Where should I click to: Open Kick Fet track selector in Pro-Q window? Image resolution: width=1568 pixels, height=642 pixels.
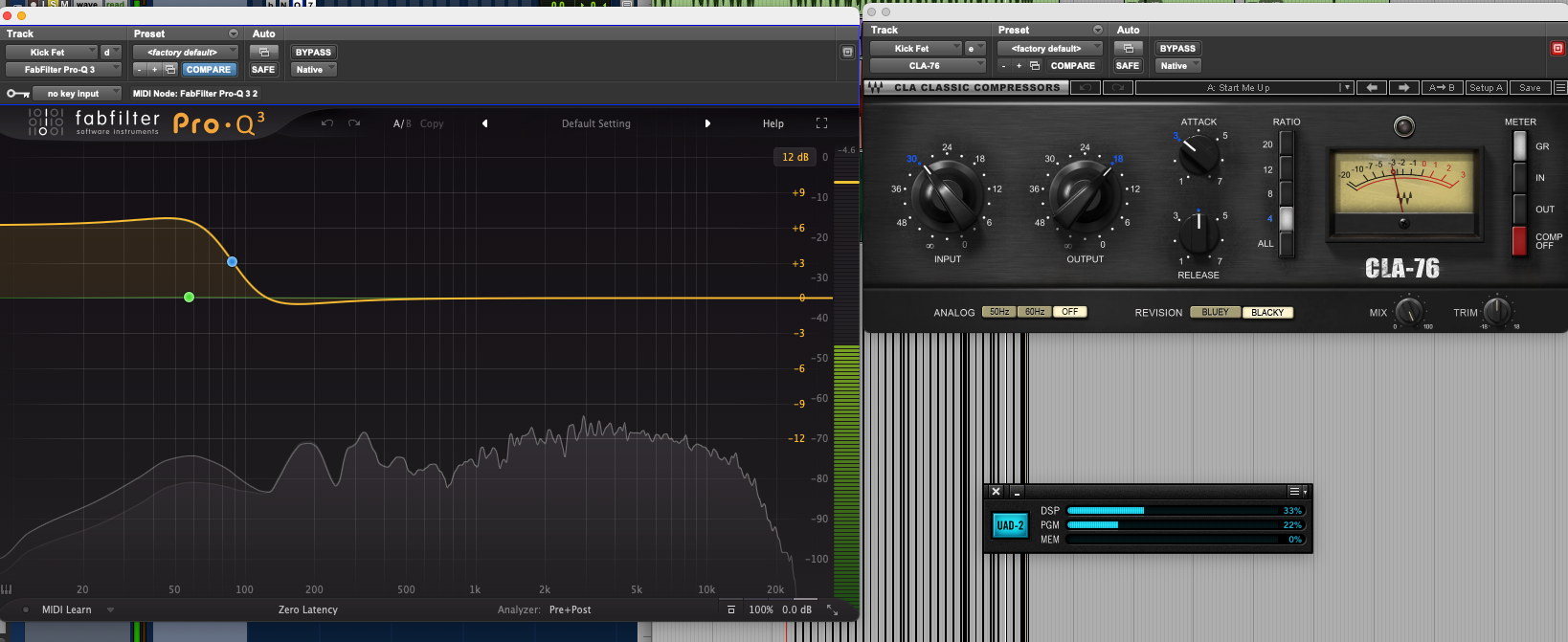click(52, 53)
